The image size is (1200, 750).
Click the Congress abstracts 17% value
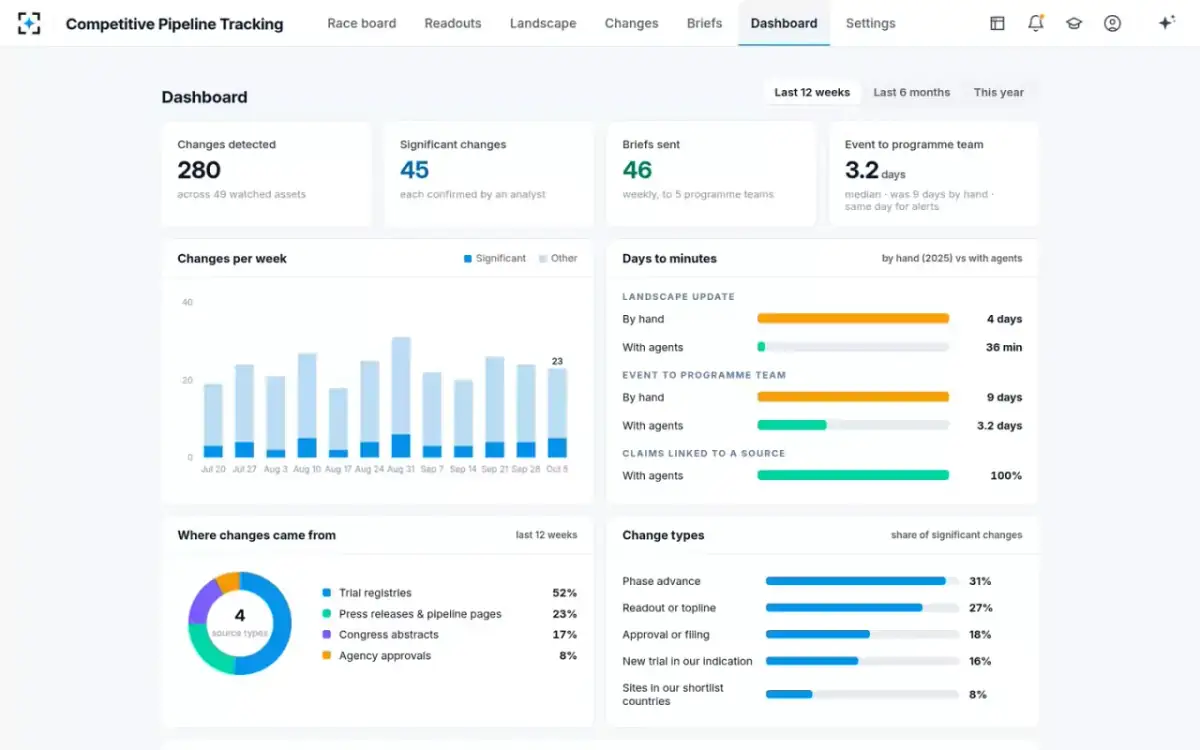tap(565, 635)
